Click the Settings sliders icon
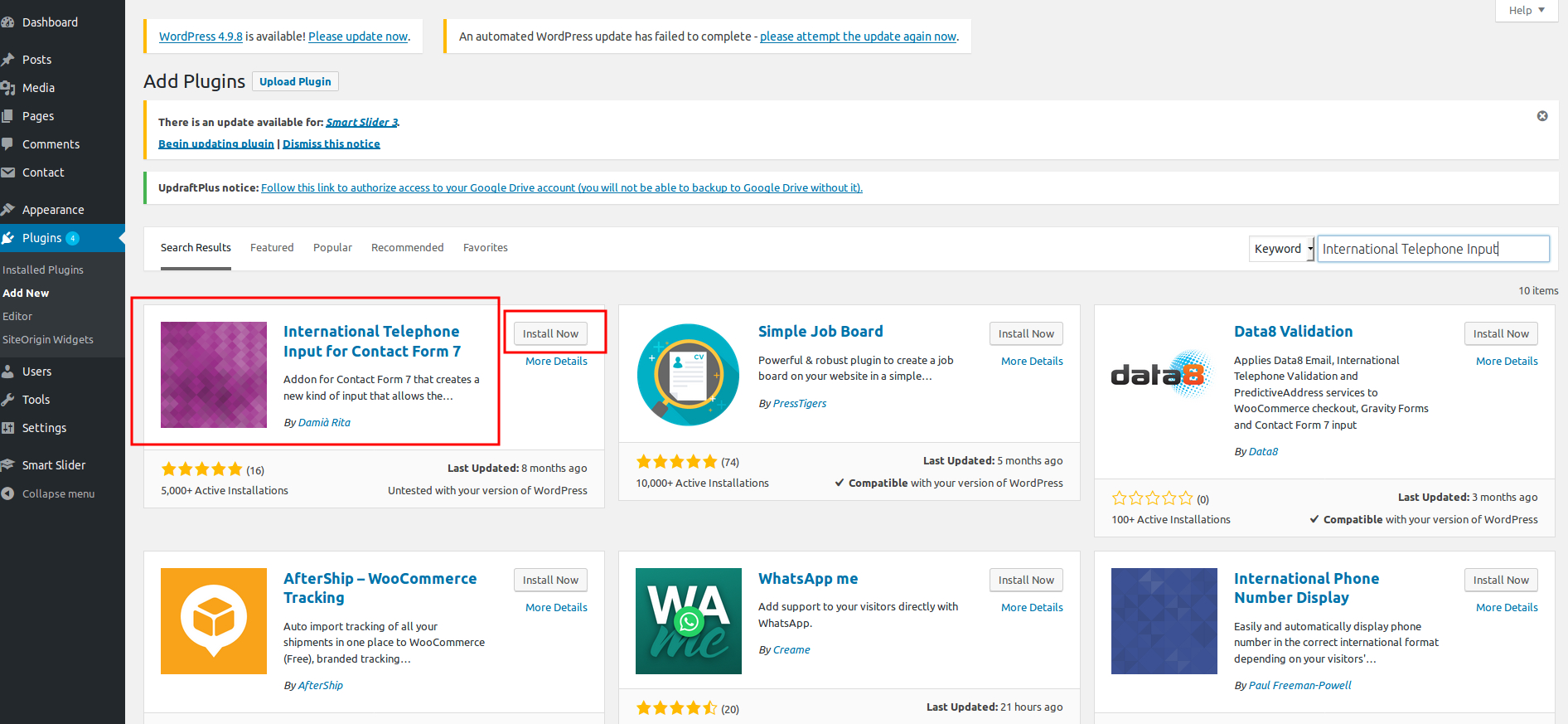Screen dimensions: 1568x724 pos(7,428)
